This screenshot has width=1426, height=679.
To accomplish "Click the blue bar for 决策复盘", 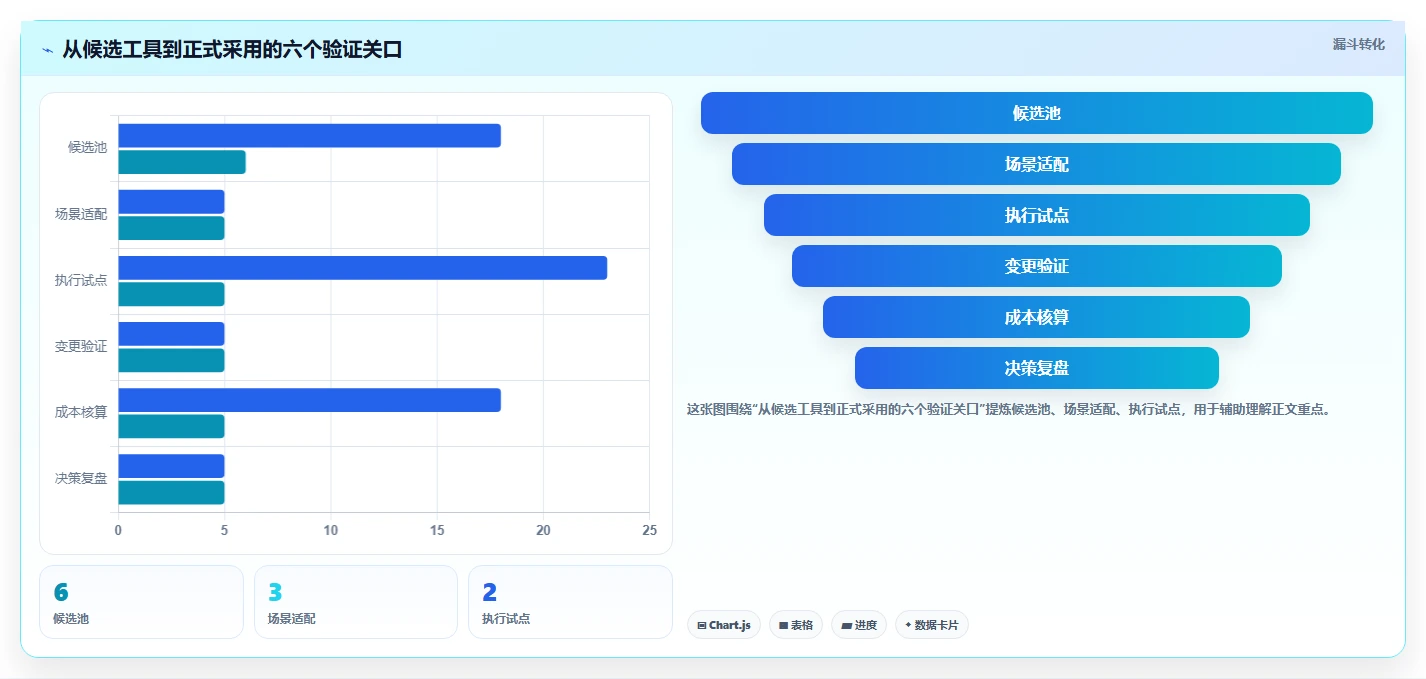I will pyautogui.click(x=171, y=466).
